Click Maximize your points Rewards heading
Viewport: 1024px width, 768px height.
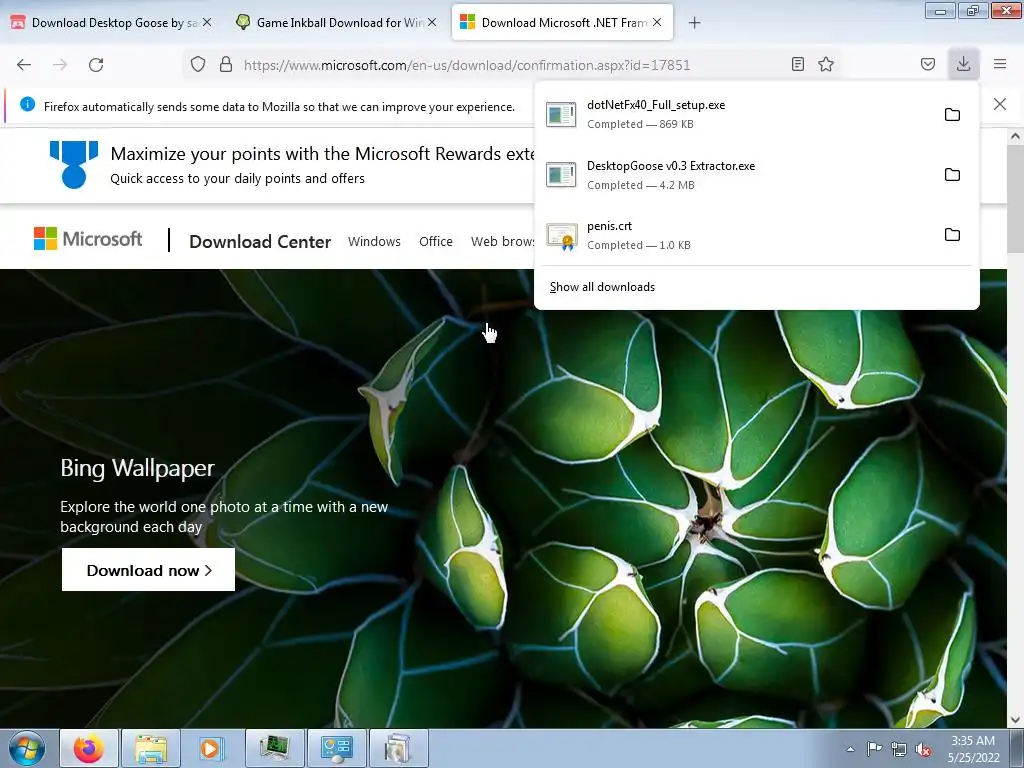[323, 154]
